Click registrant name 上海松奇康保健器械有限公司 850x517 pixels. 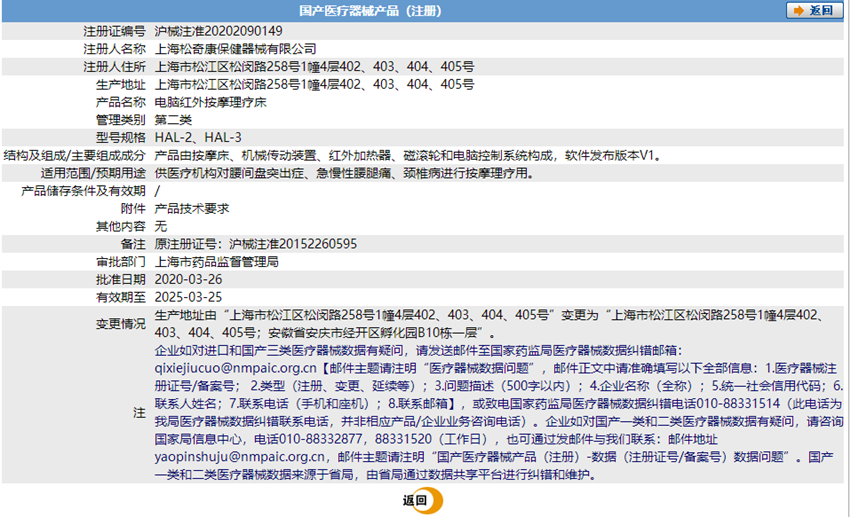235,49
